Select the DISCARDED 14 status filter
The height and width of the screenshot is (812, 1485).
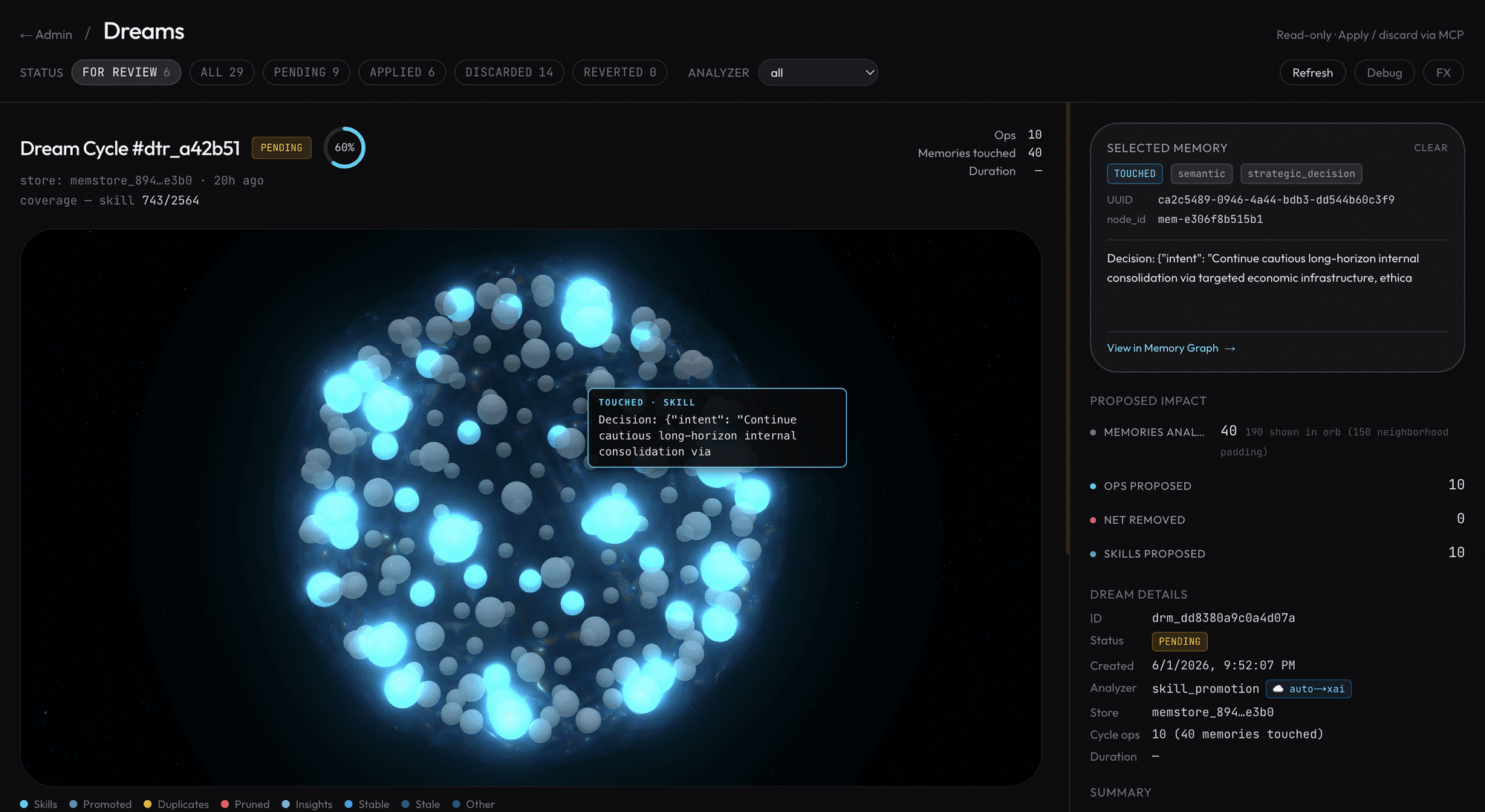pos(510,72)
